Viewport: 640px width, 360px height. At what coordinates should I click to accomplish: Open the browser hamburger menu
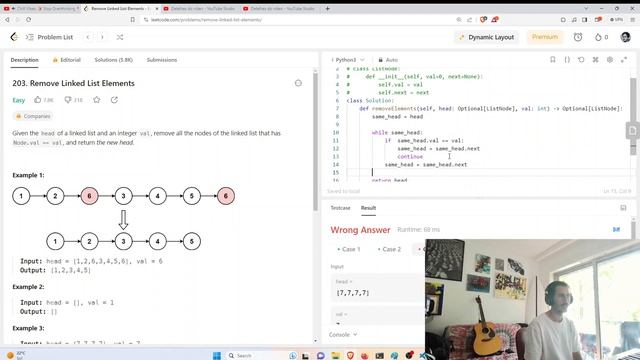pos(632,20)
